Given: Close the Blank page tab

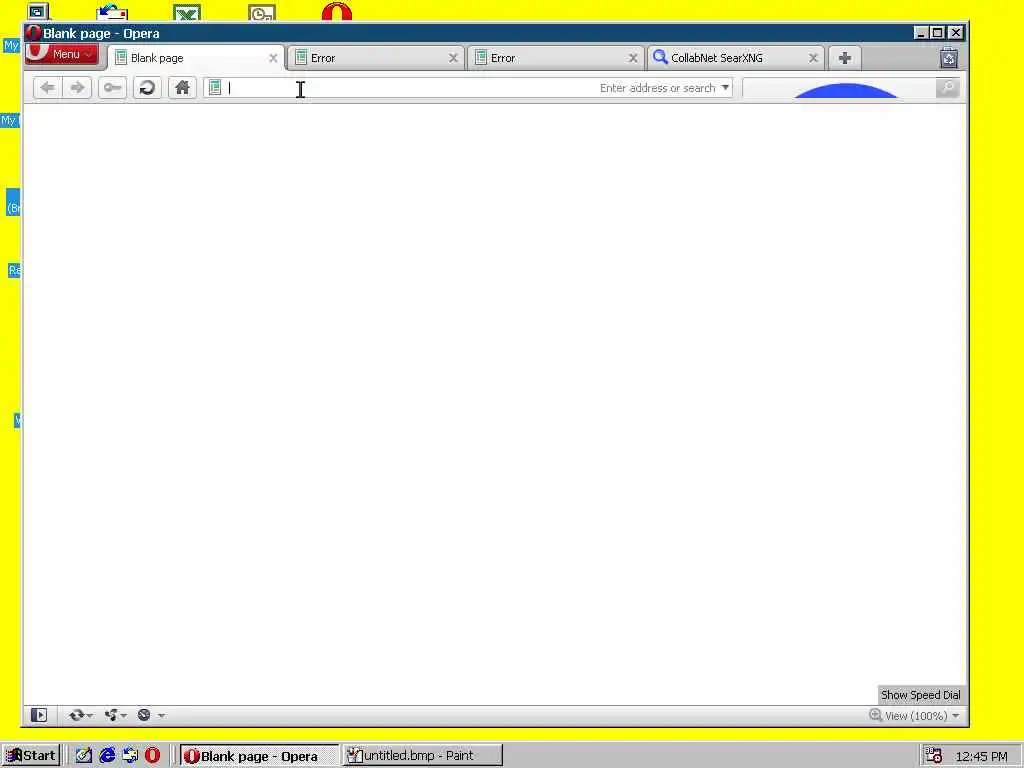Looking at the screenshot, I should point(273,58).
